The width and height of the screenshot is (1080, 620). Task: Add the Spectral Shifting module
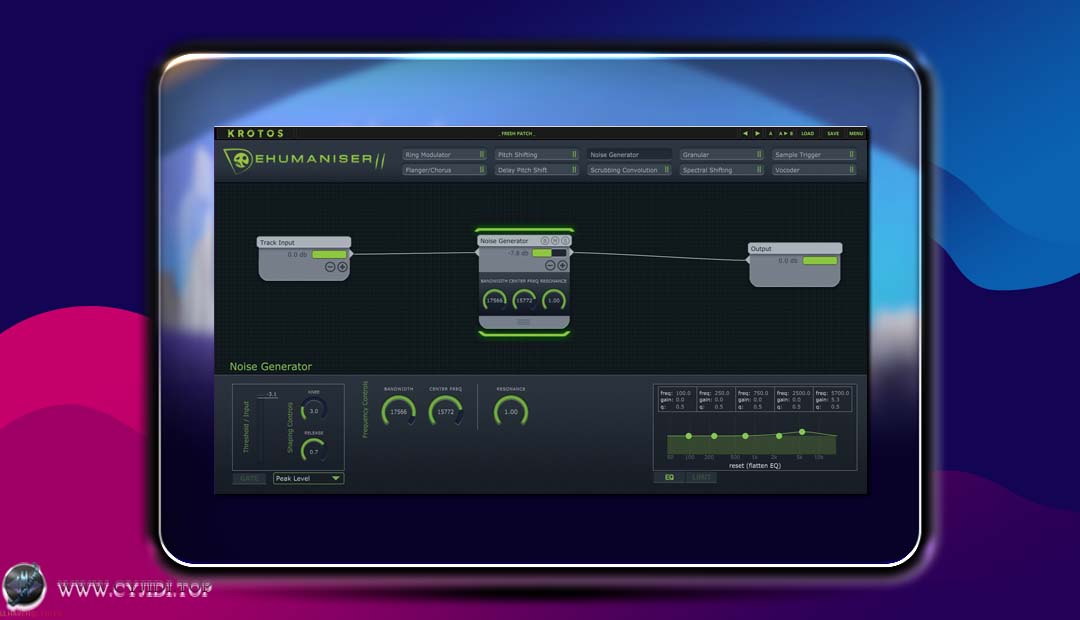(x=721, y=170)
